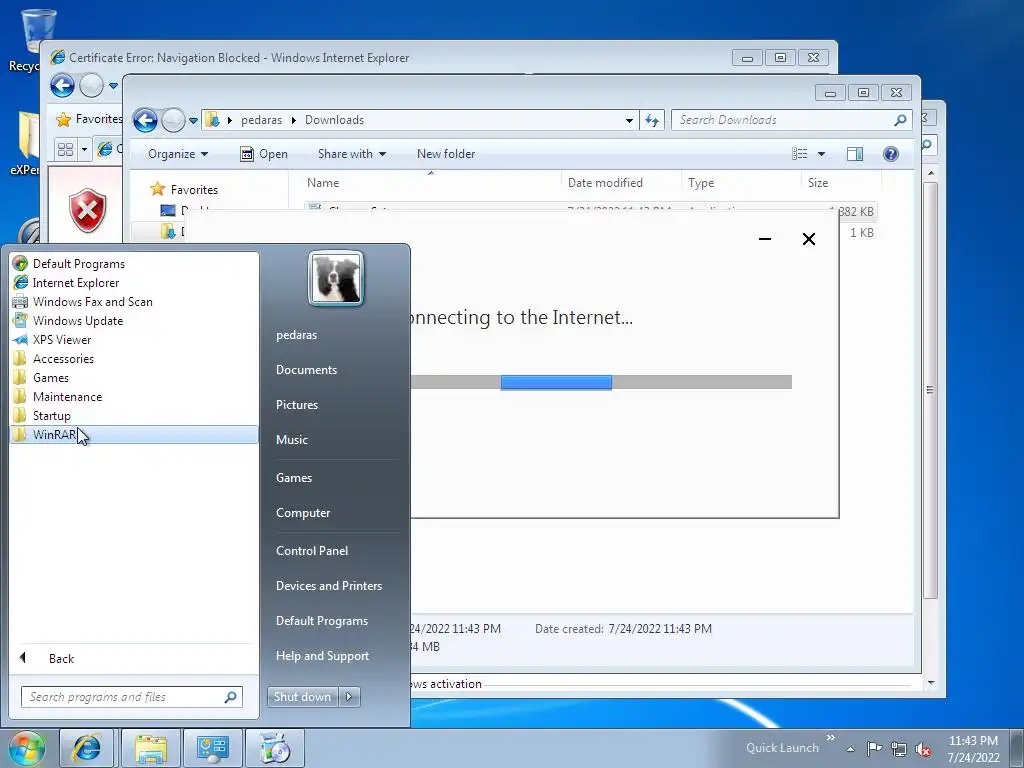
Task: Toggle the preview pane icon
Action: [x=855, y=153]
